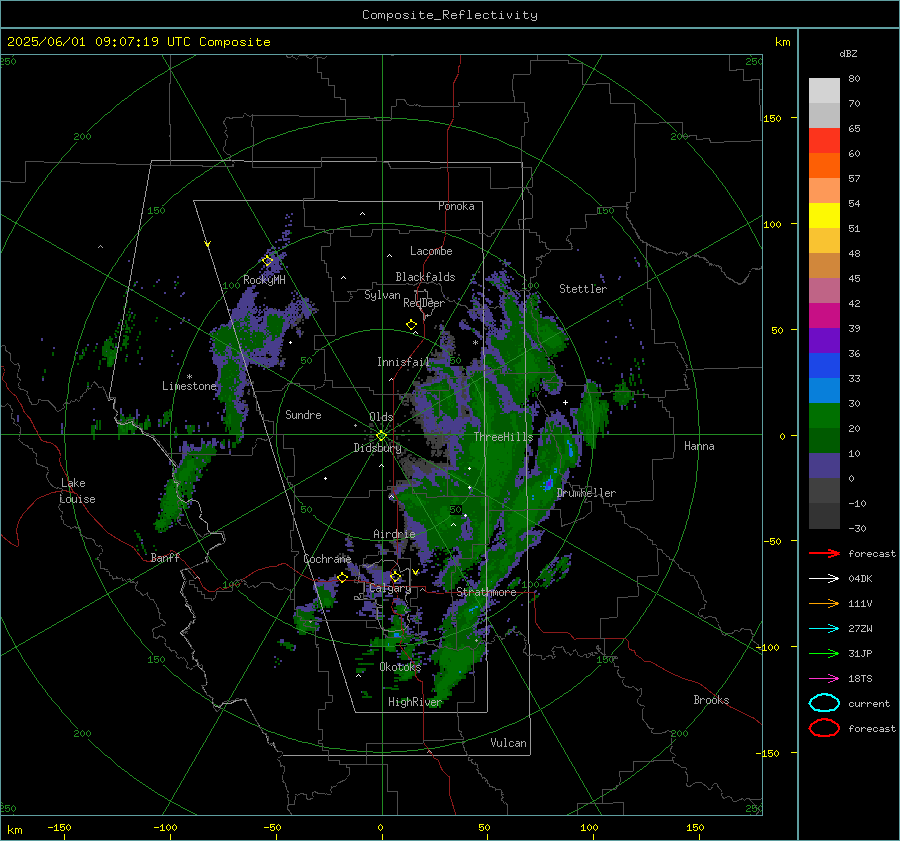Click the Brooks map label
The height and width of the screenshot is (841, 900).
711,700
